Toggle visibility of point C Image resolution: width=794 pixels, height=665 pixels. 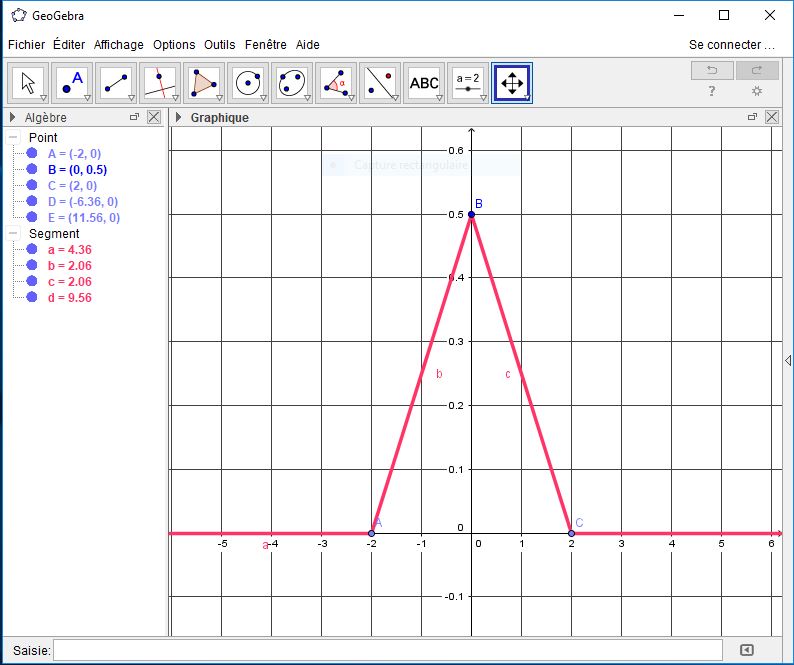pyautogui.click(x=32, y=185)
